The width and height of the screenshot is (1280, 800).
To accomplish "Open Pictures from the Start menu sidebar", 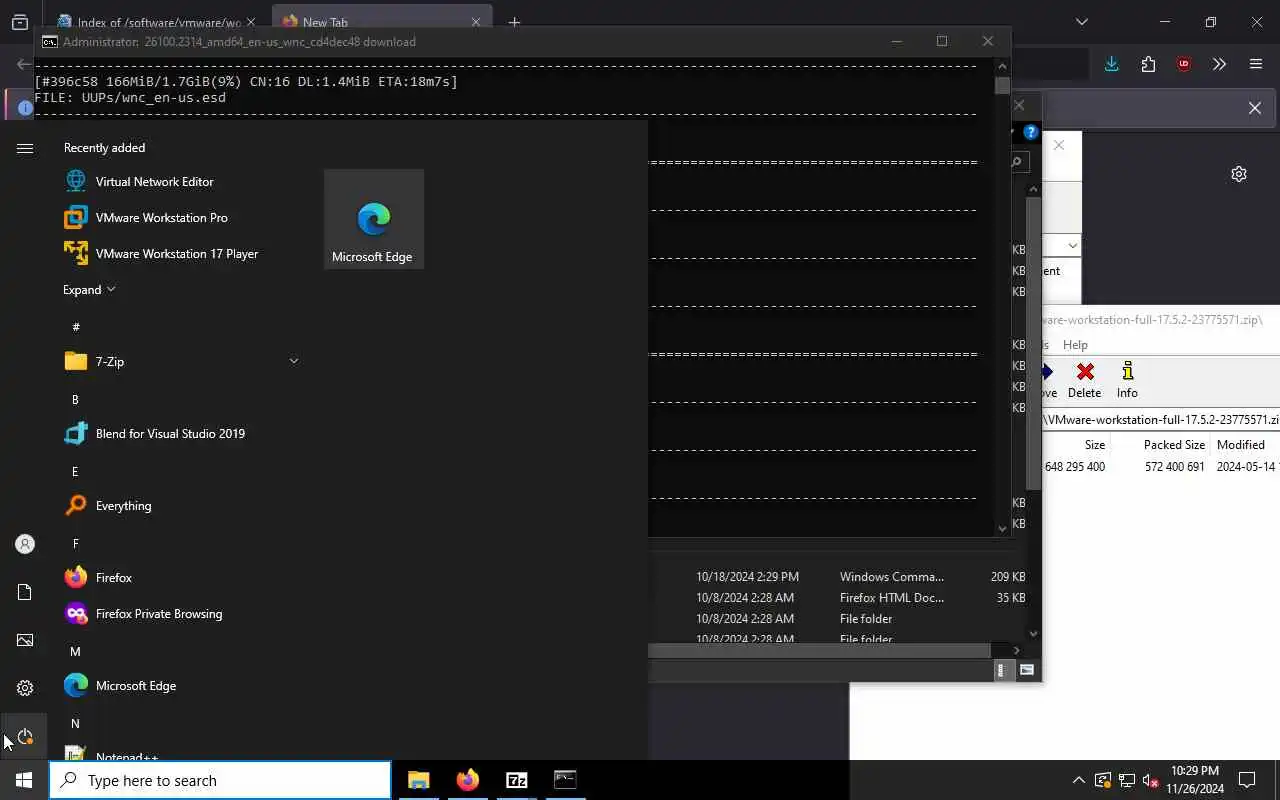I will (25, 640).
